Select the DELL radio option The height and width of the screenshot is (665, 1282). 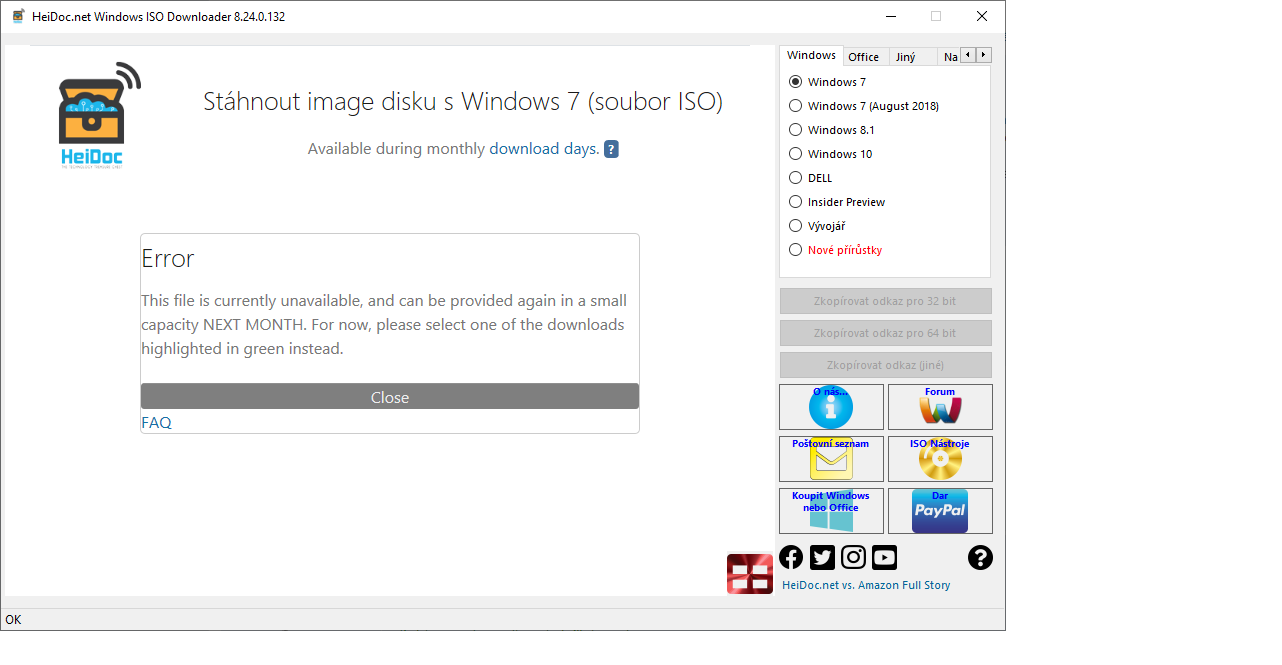pos(811,178)
